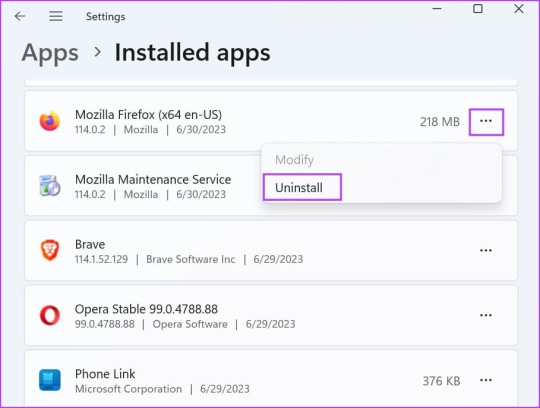
Task: Open the three-dot menu for Brave
Action: [x=486, y=250]
